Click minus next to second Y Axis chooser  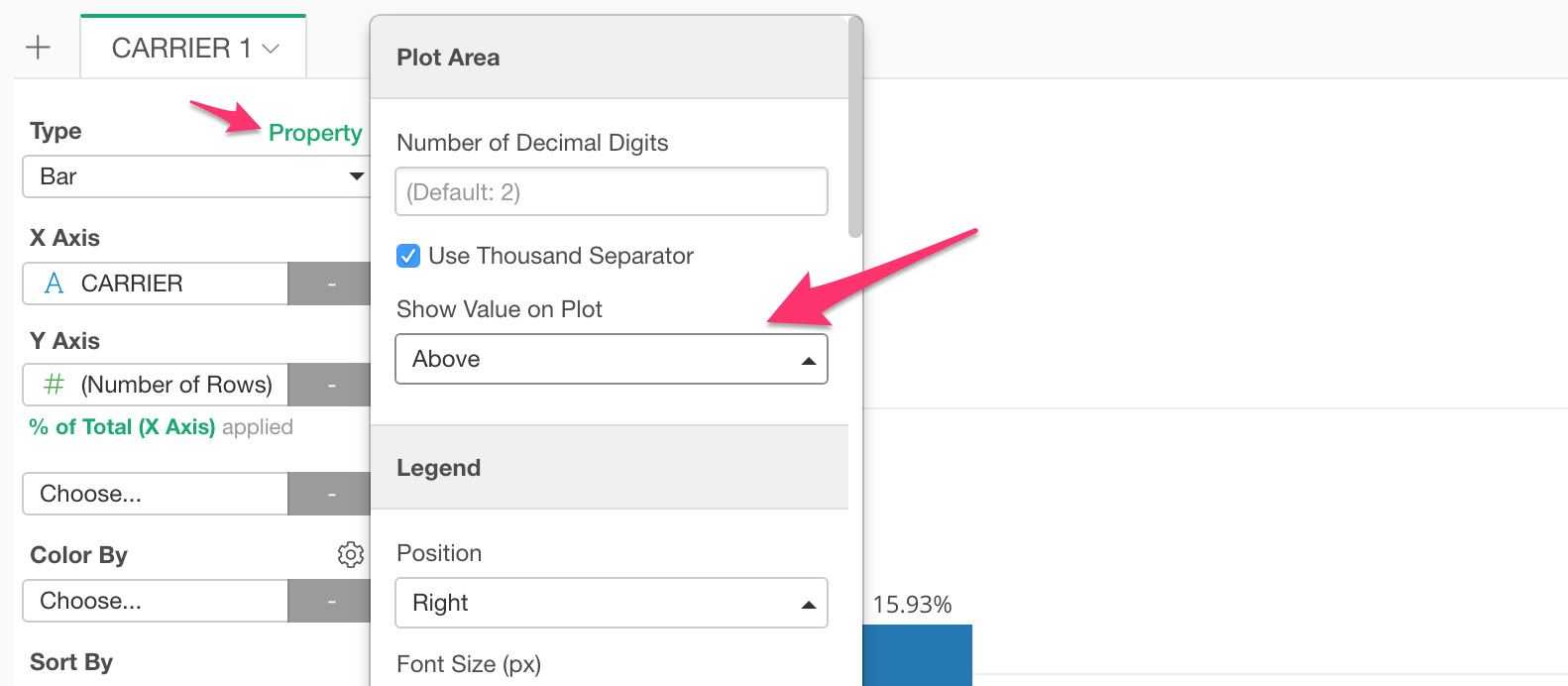(x=331, y=494)
